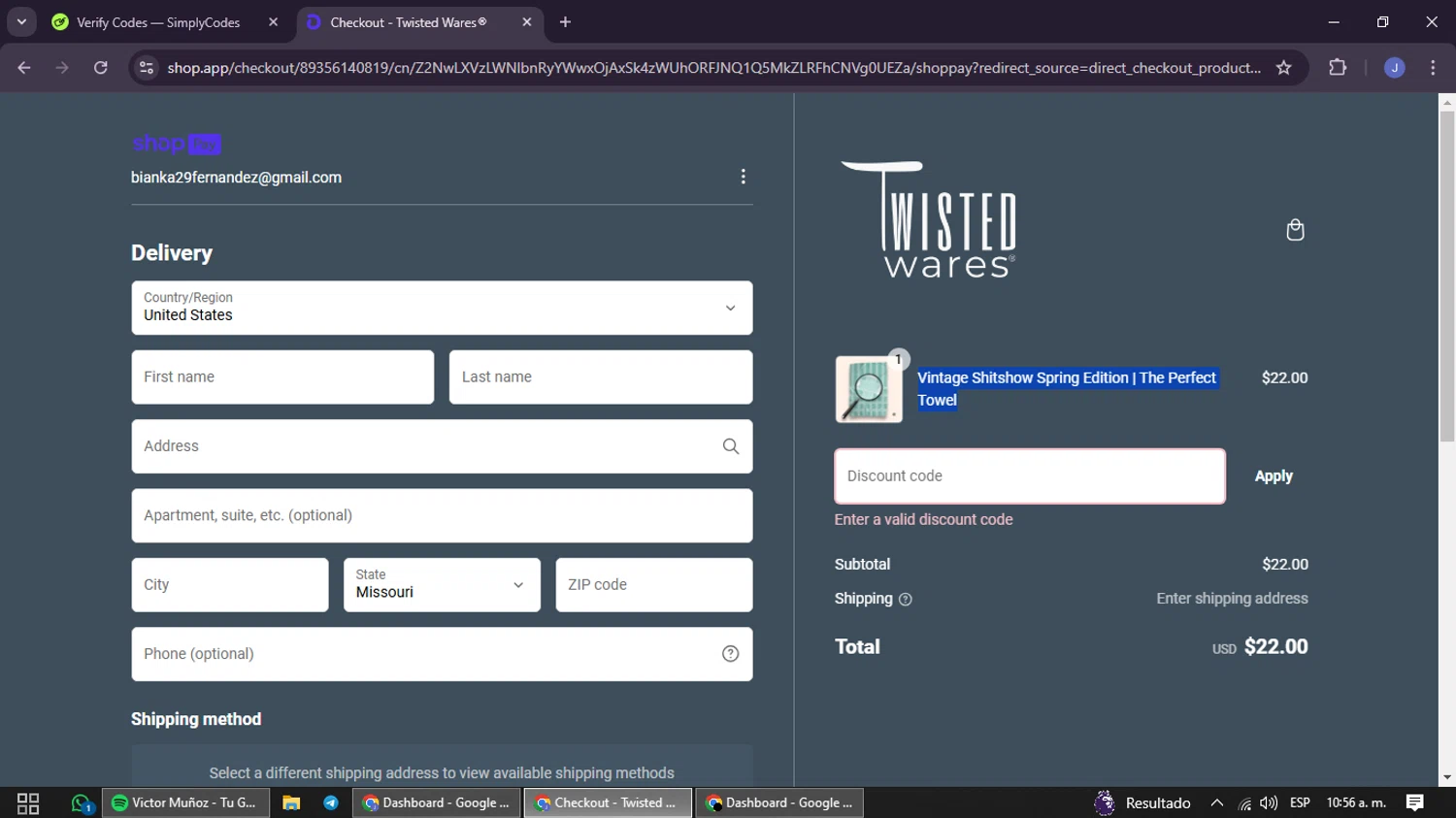The height and width of the screenshot is (818, 1456).
Task: Close the Checkout Twisted Wares tab
Action: (527, 22)
